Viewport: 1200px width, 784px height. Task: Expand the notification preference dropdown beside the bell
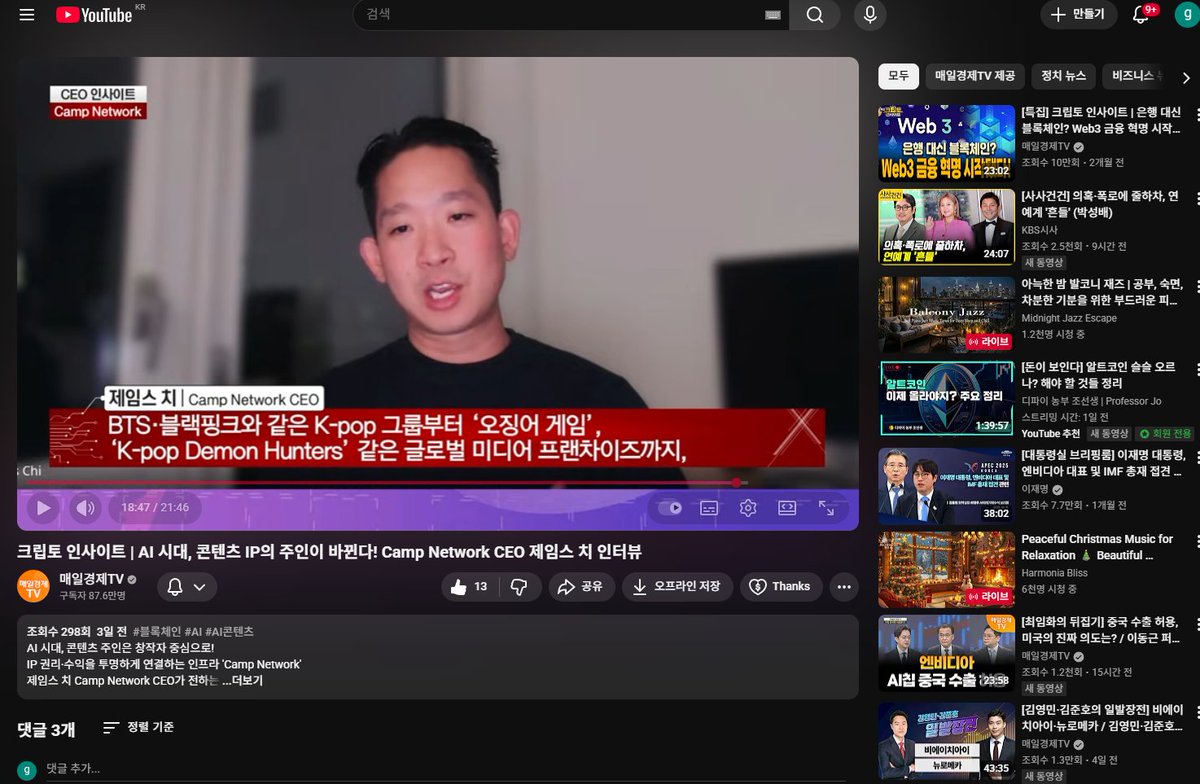coord(200,587)
